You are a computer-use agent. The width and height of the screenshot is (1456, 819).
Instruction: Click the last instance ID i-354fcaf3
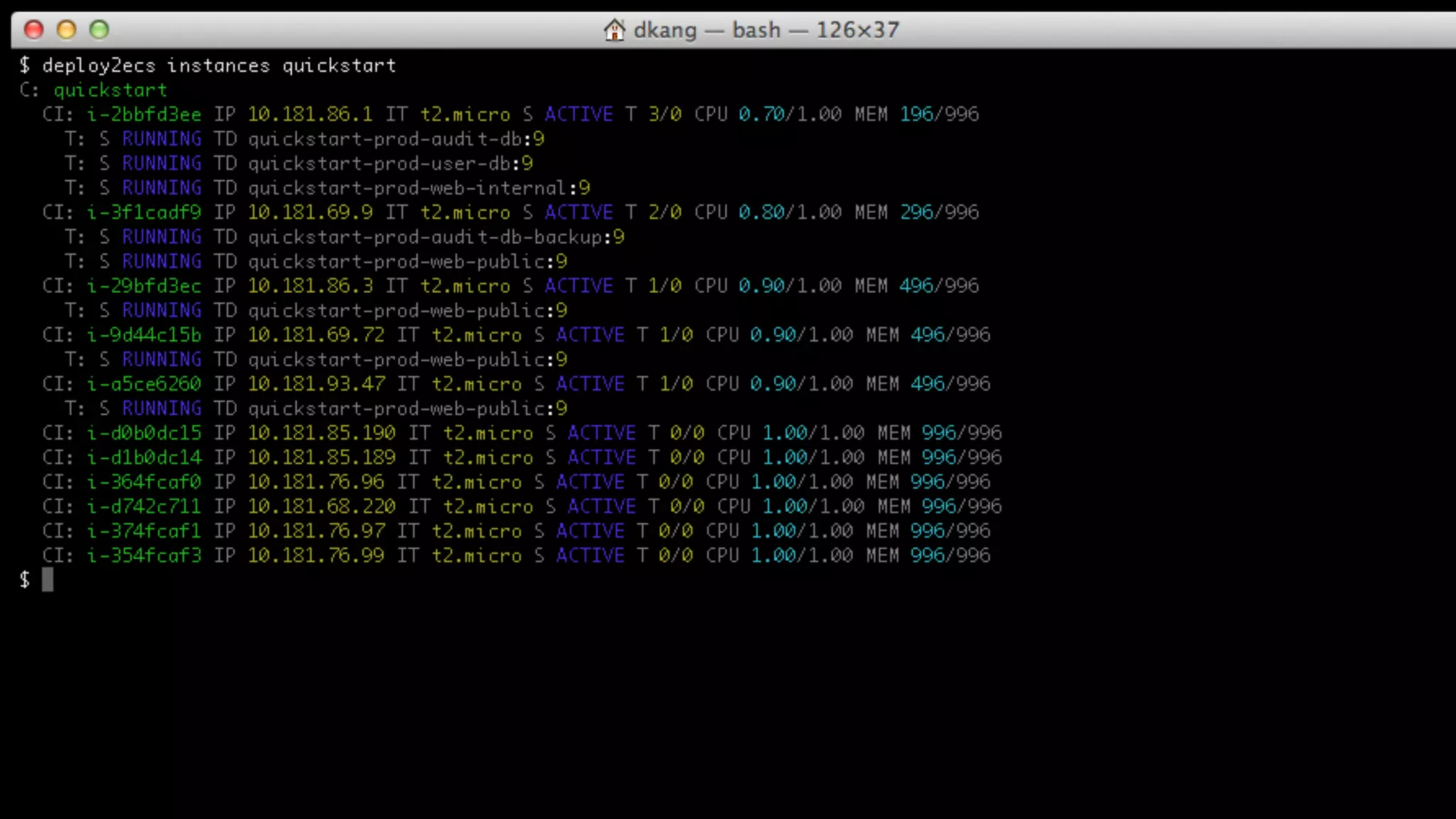point(144,555)
